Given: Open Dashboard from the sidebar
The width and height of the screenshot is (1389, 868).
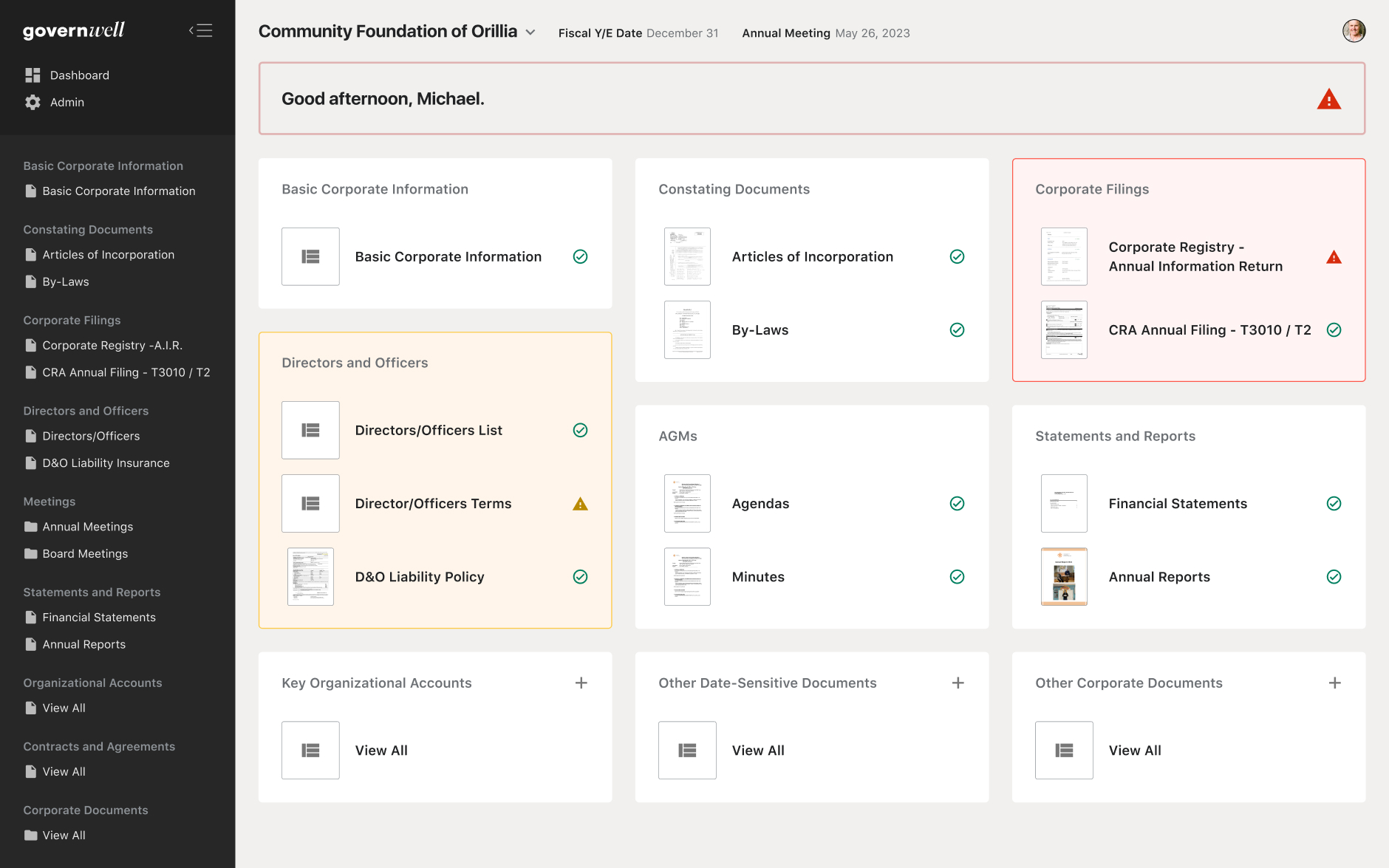Looking at the screenshot, I should coord(79,75).
